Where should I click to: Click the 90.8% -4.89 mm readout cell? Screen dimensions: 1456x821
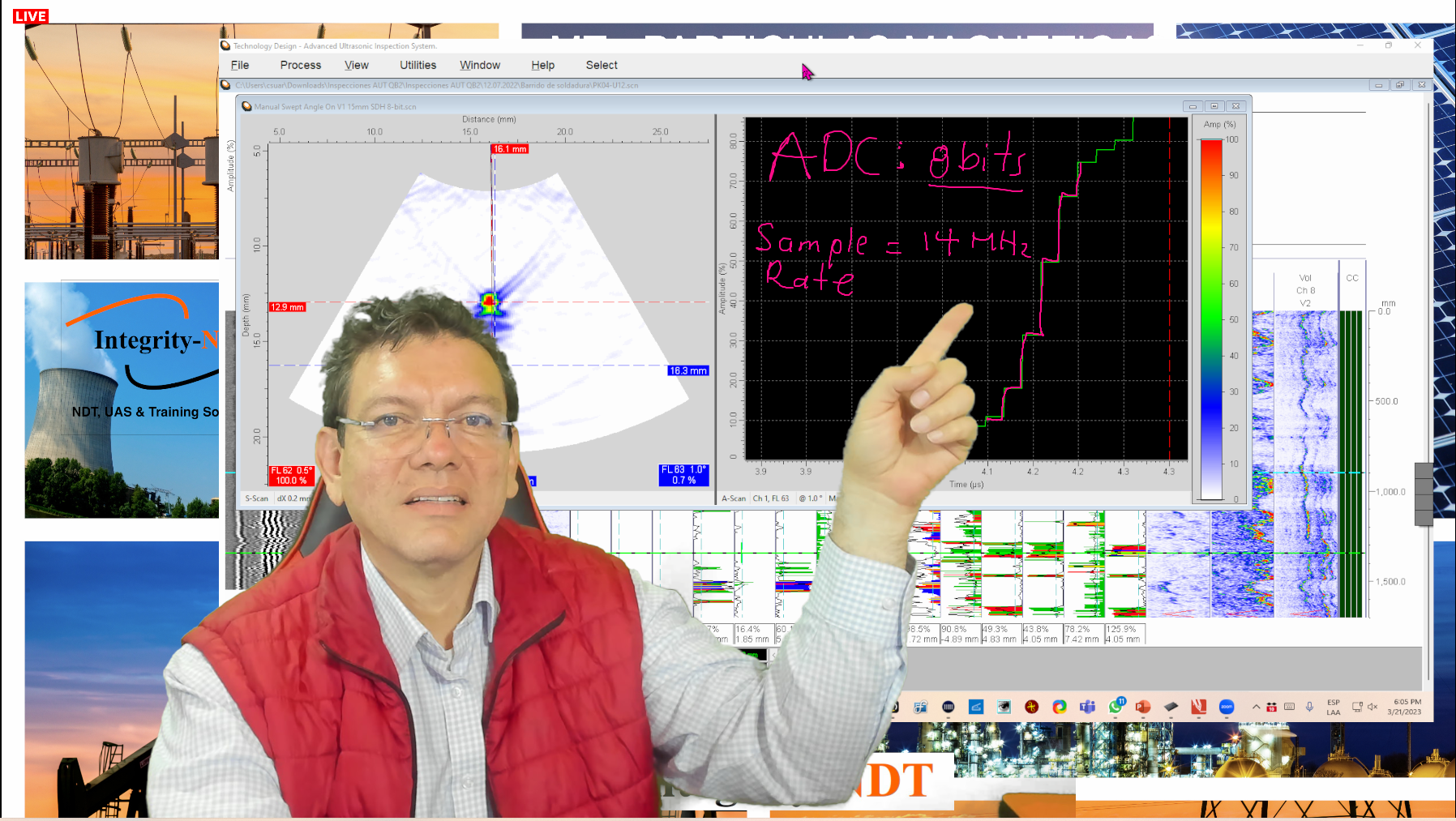(x=960, y=634)
